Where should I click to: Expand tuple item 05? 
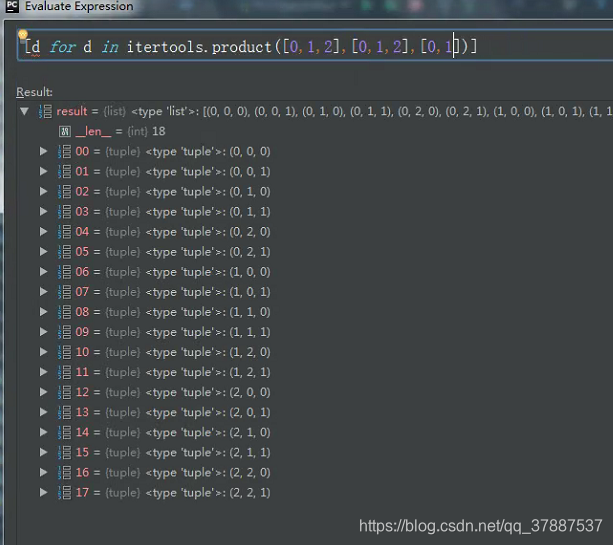pyautogui.click(x=43, y=251)
